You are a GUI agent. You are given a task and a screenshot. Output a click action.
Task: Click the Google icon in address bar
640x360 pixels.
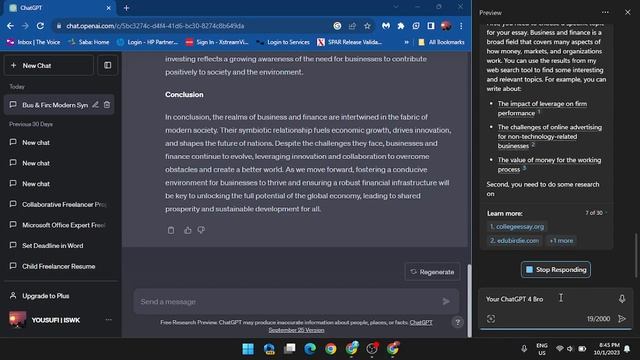(x=337, y=26)
